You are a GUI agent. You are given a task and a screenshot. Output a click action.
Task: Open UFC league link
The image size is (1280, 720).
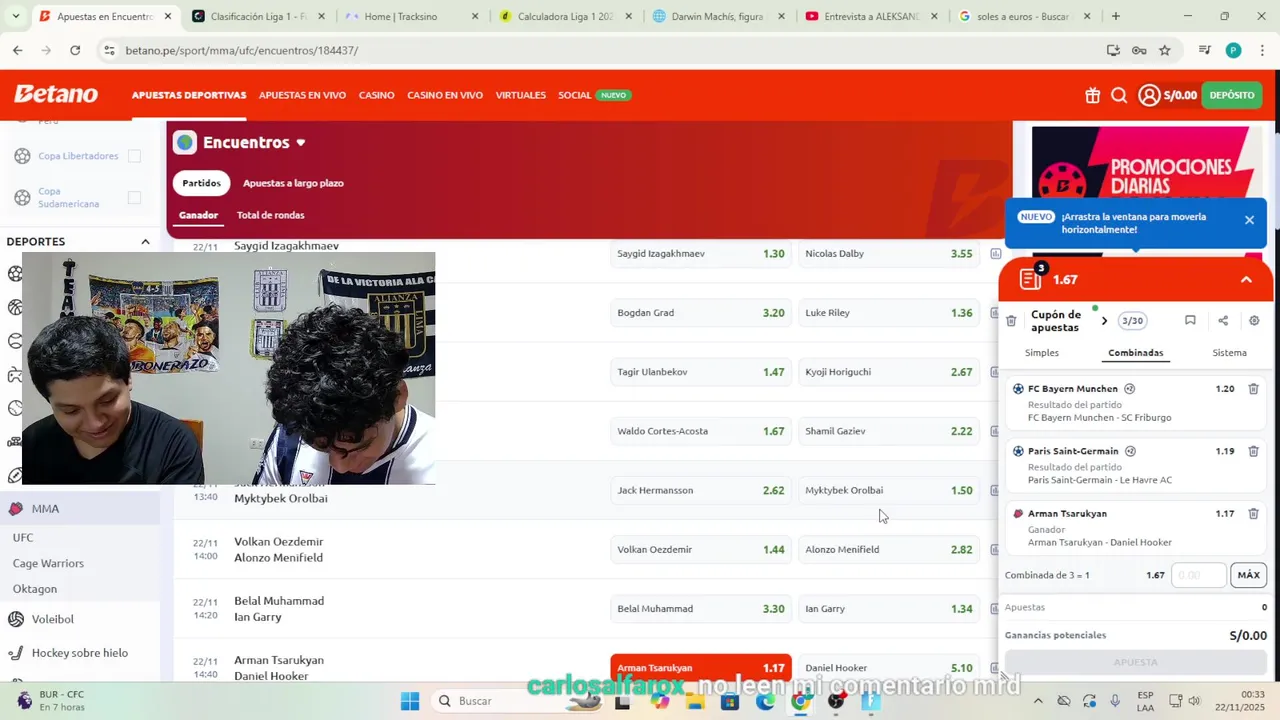(x=23, y=538)
